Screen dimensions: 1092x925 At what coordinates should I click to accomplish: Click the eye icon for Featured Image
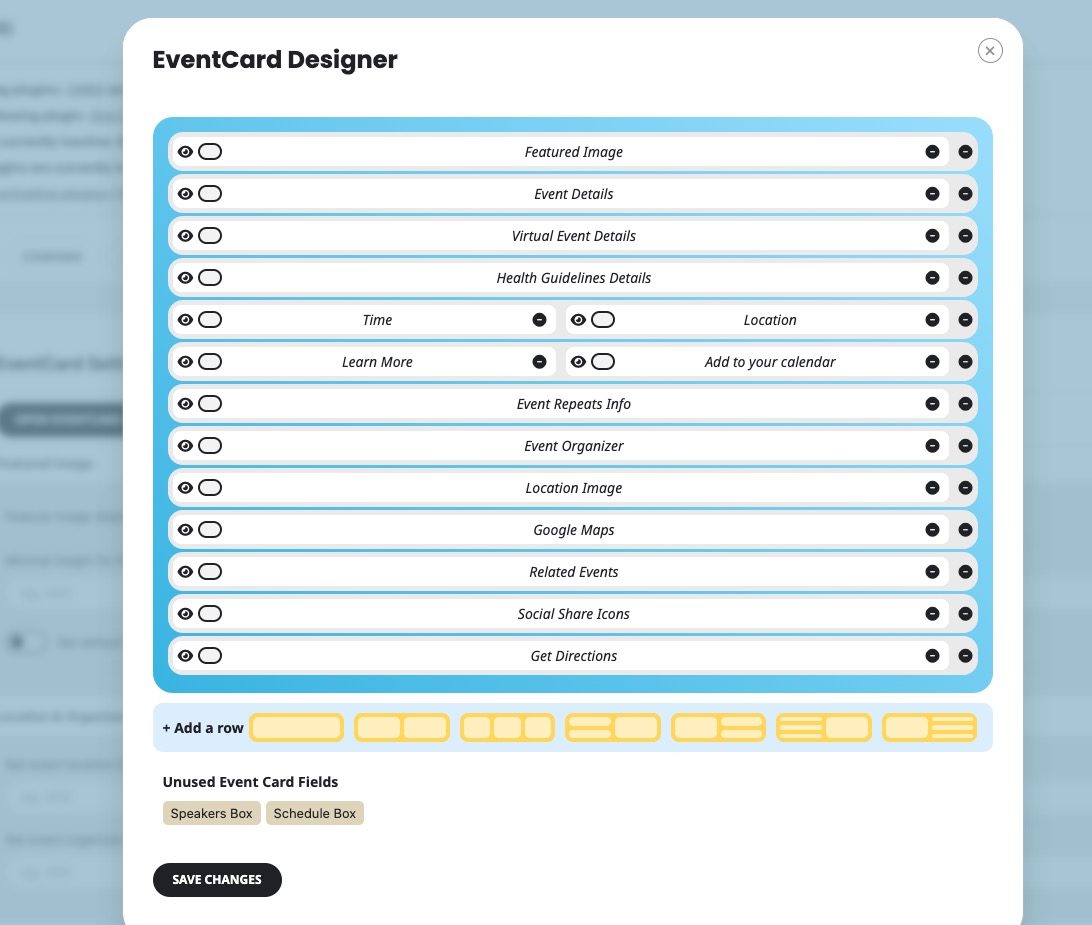185,152
